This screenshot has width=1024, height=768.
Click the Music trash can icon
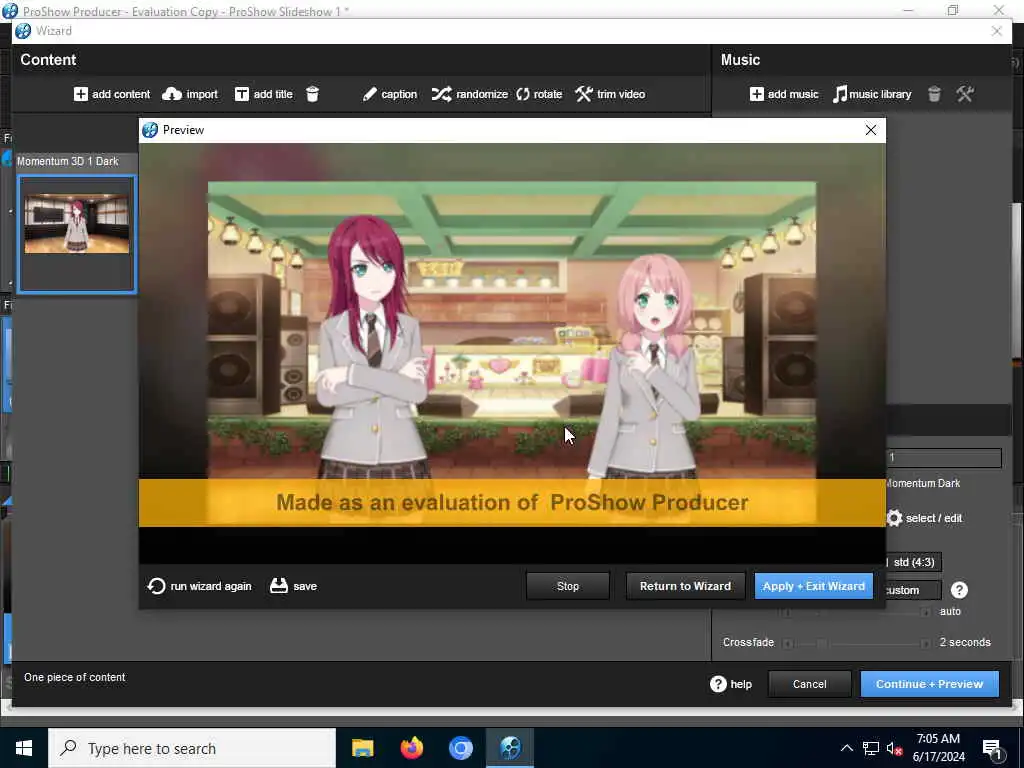935,94
